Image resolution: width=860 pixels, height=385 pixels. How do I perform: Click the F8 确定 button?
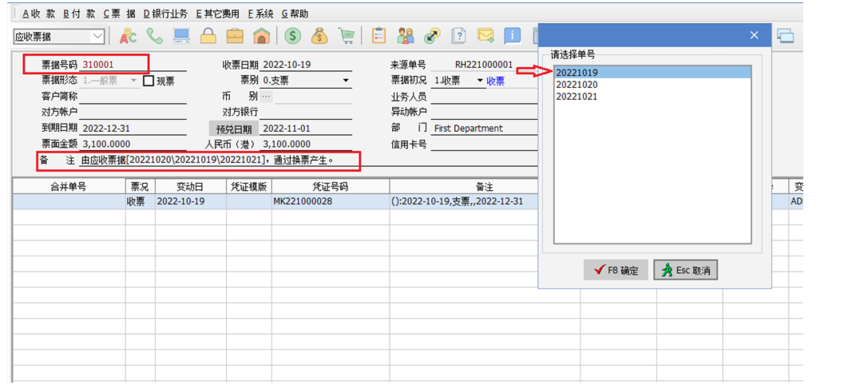(x=616, y=270)
